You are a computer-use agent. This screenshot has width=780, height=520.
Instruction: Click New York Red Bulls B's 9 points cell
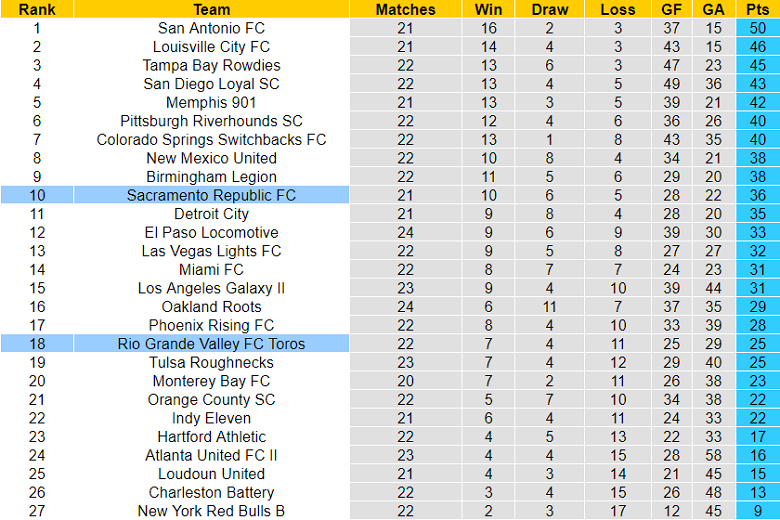(x=757, y=511)
